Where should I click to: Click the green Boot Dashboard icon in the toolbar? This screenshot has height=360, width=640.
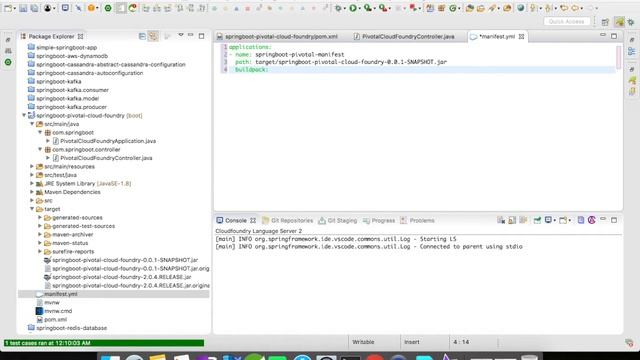(x=108, y=8)
